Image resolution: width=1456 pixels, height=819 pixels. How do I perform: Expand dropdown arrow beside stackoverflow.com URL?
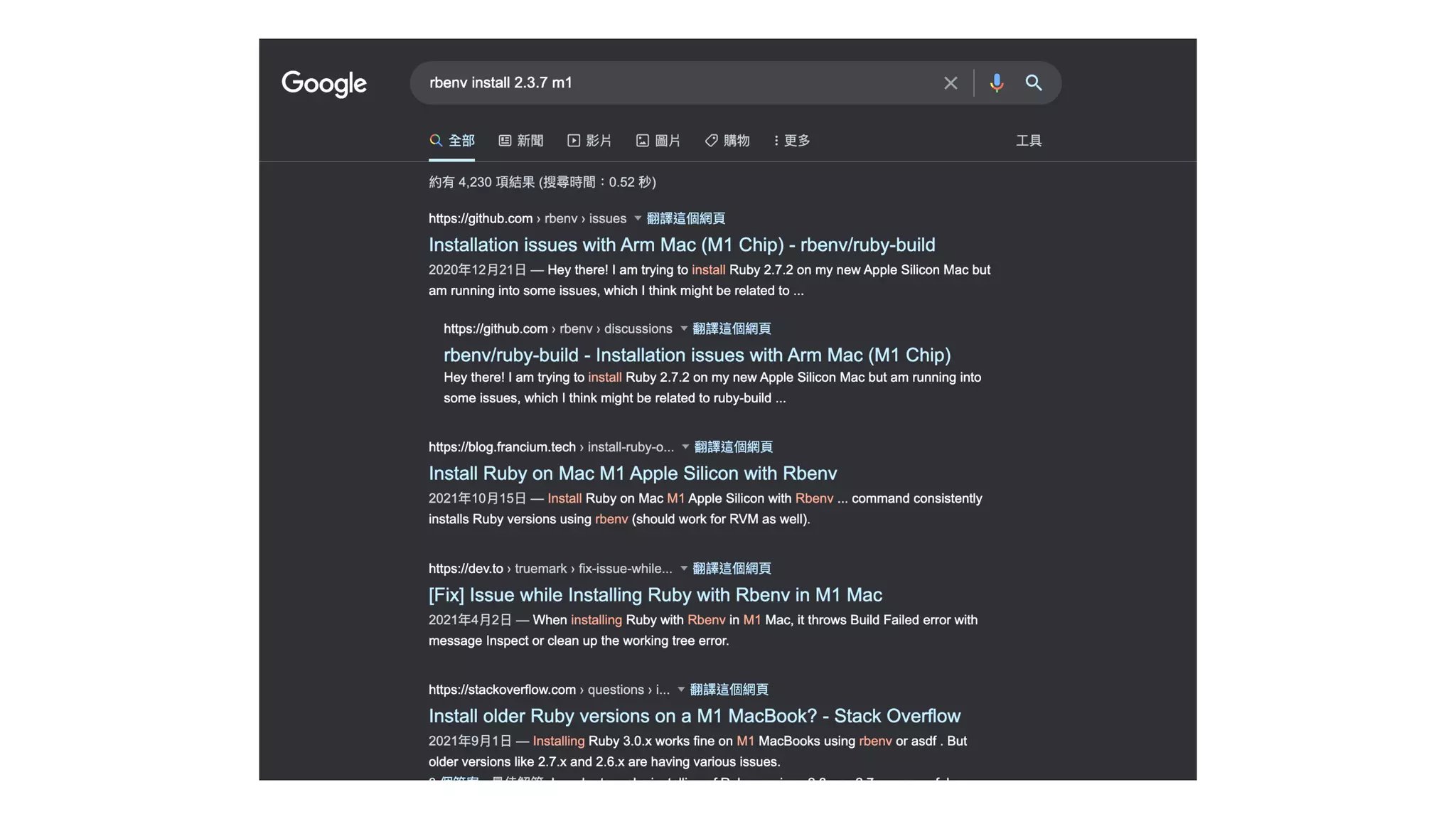681,689
